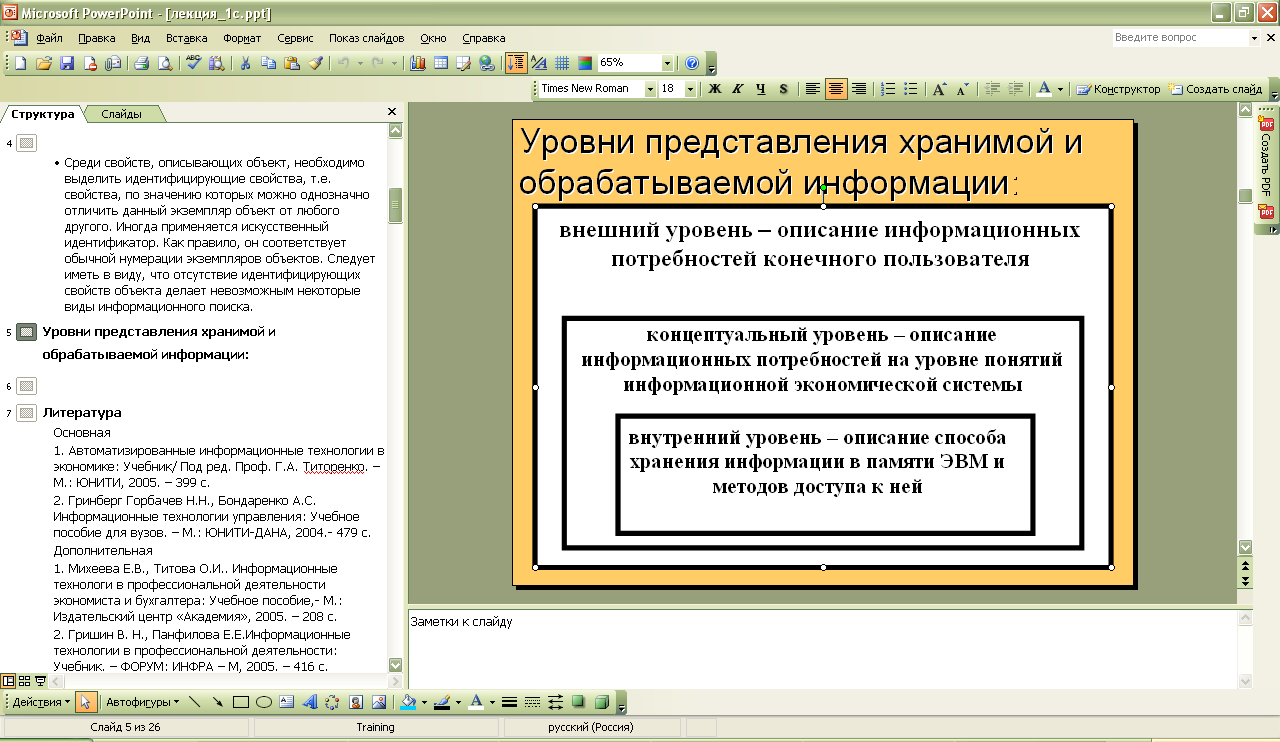Toggle grid display
Image resolution: width=1280 pixels, height=742 pixels.
562,63
